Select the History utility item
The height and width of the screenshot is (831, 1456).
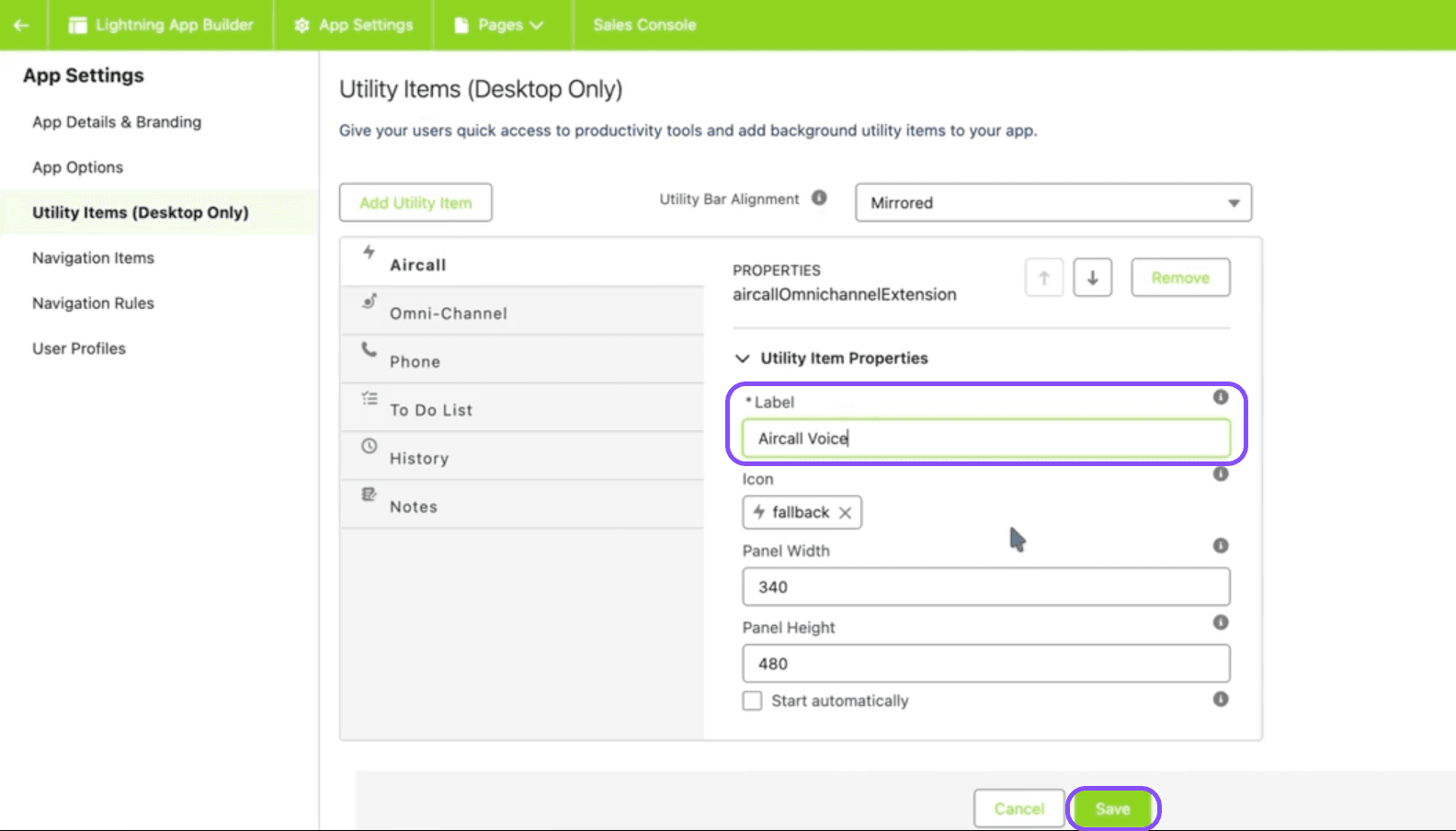[x=522, y=457]
